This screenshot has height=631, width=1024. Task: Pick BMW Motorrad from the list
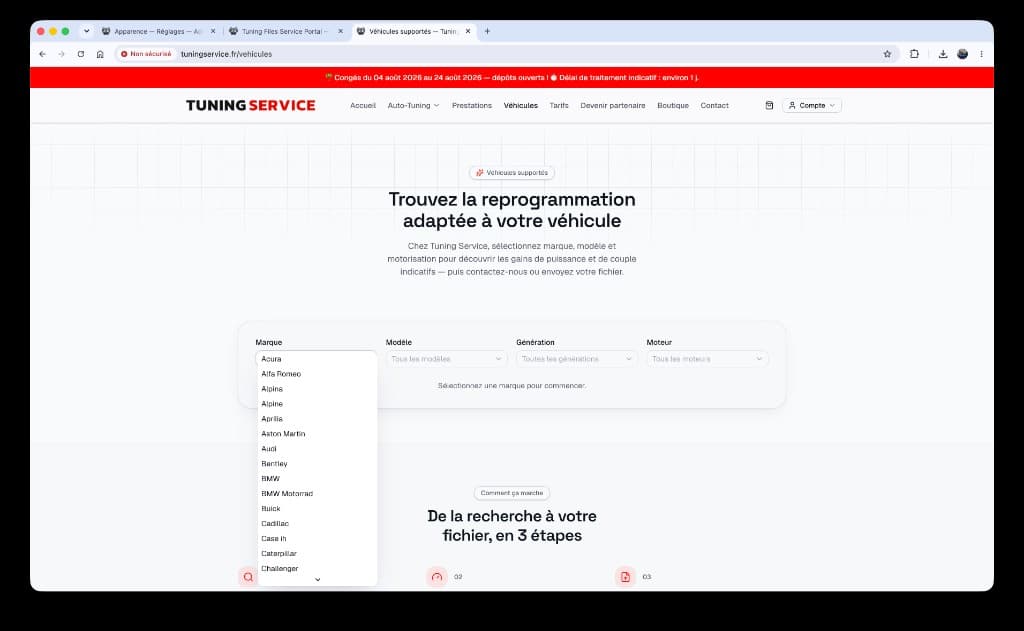click(x=317, y=494)
